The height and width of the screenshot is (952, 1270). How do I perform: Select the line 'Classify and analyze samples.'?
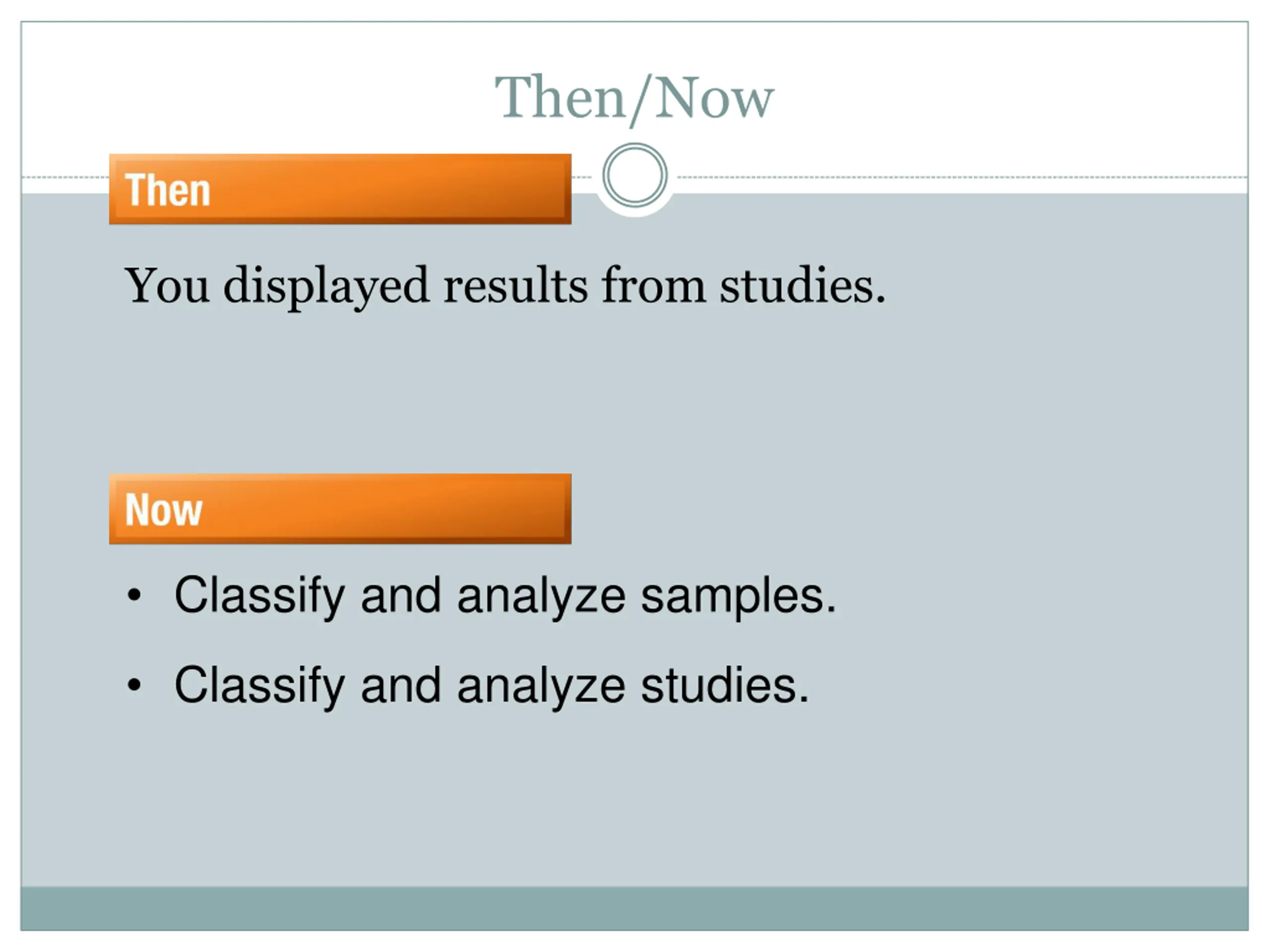point(505,597)
